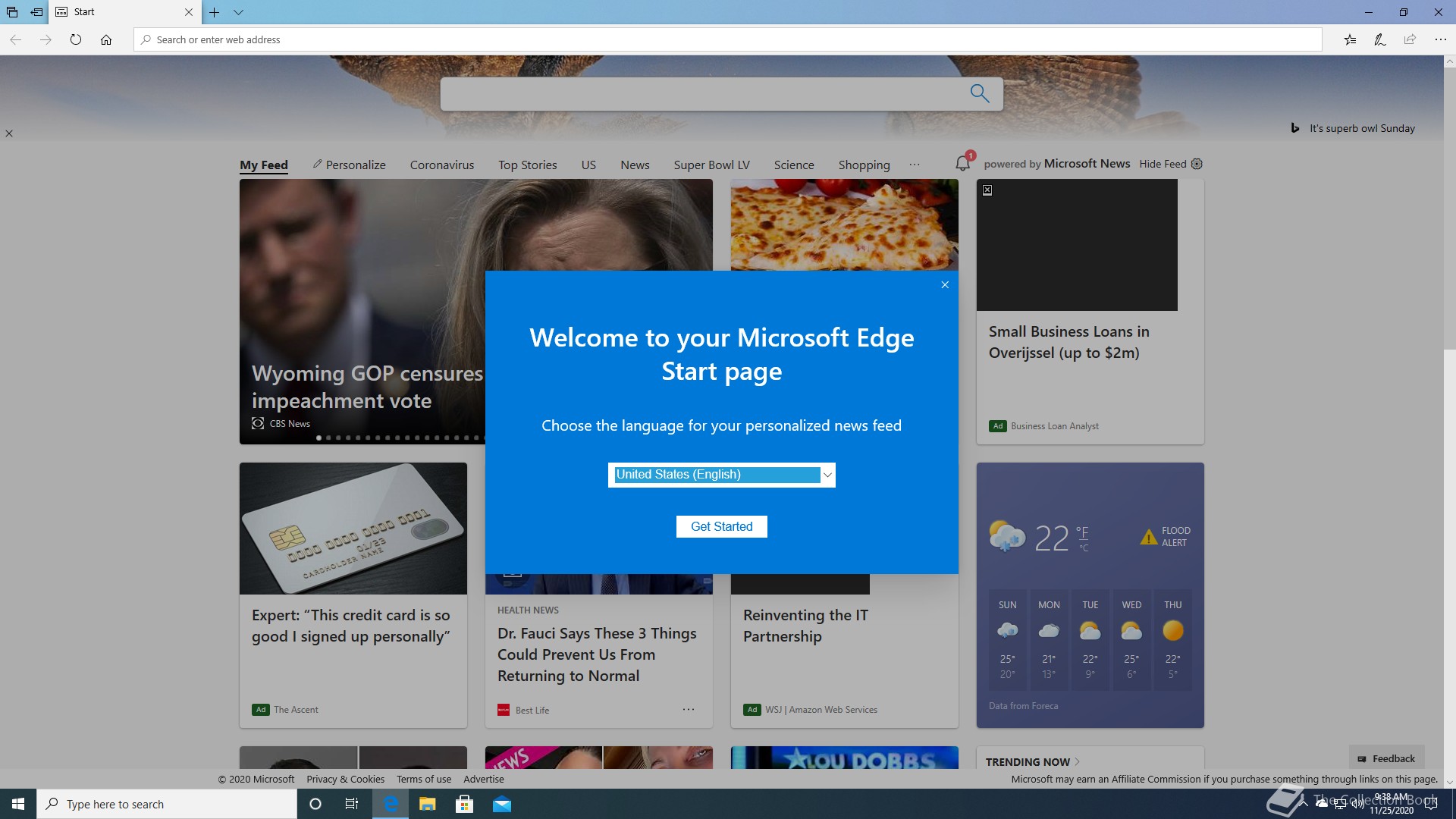Open the credit card article thumbnail
1456x819 pixels.
point(353,529)
